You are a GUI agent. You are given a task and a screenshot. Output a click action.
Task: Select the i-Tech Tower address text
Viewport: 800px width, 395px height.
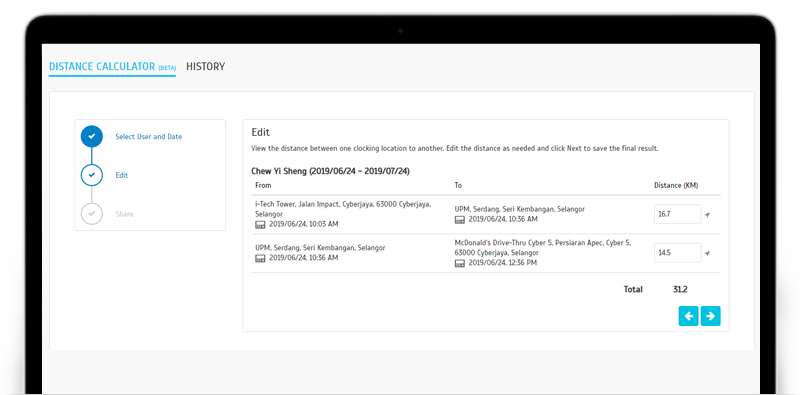click(343, 209)
